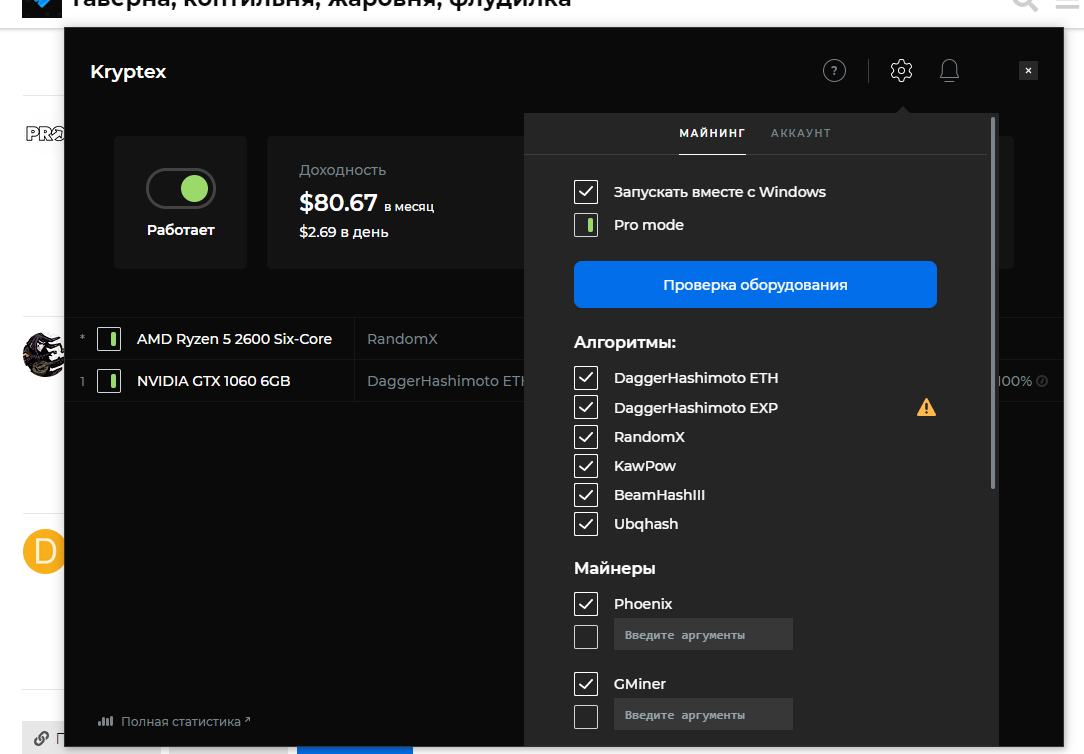Image resolution: width=1084 pixels, height=754 pixels.
Task: Click the Алгоритмы: section heading
Action: [x=625, y=343]
